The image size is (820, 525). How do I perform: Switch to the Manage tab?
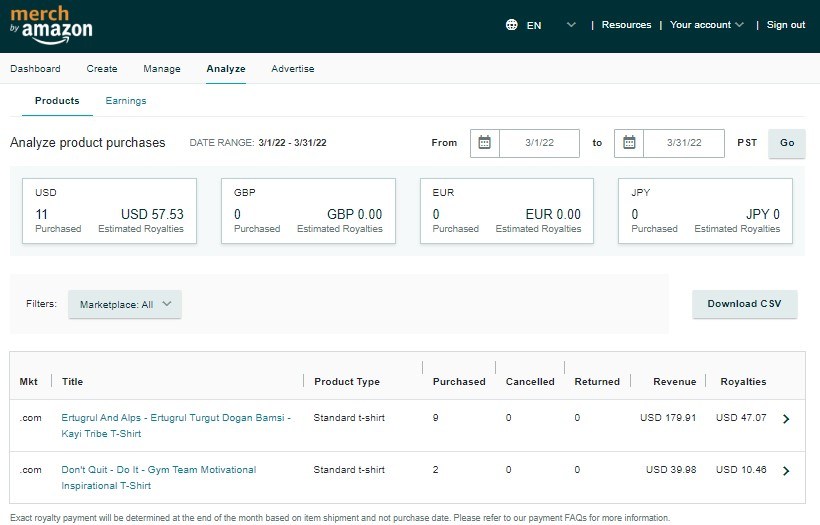(x=162, y=69)
